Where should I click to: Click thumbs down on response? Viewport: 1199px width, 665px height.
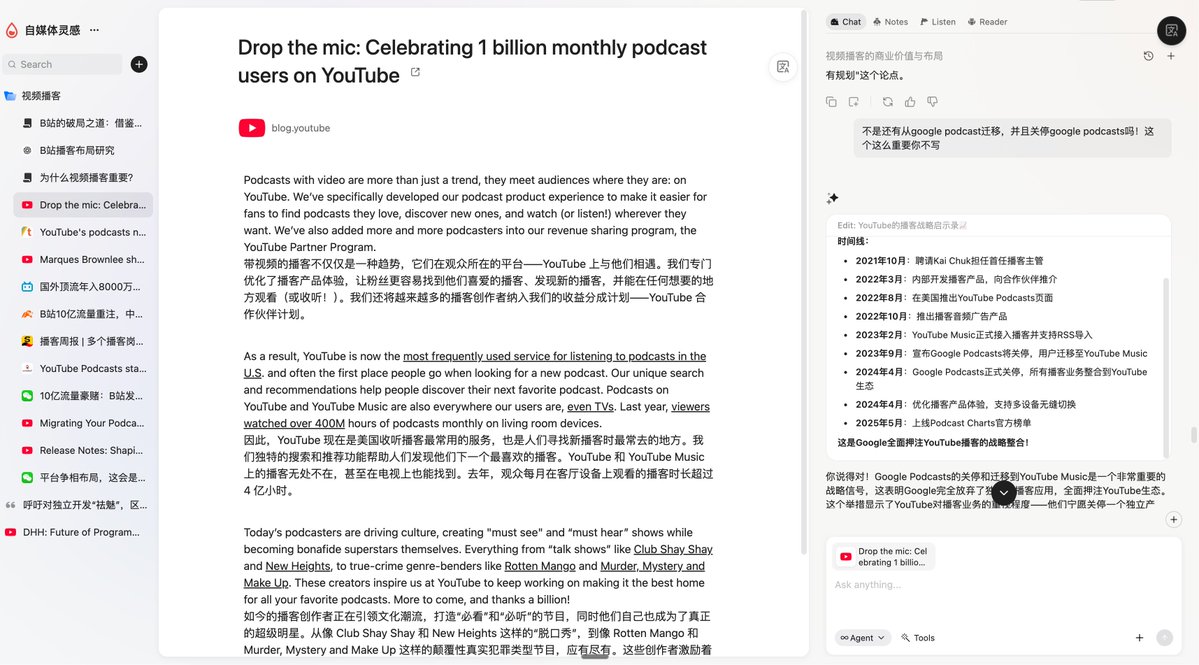932,102
